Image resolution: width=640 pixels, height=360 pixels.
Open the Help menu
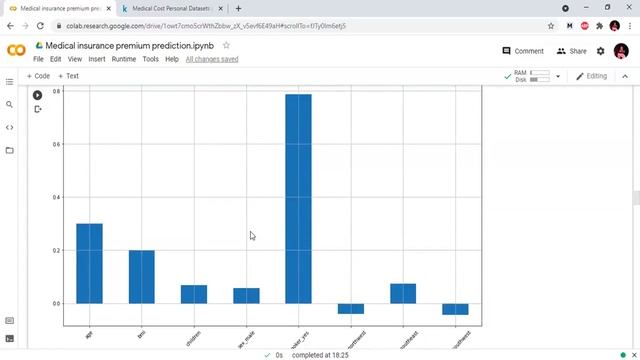(x=172, y=59)
